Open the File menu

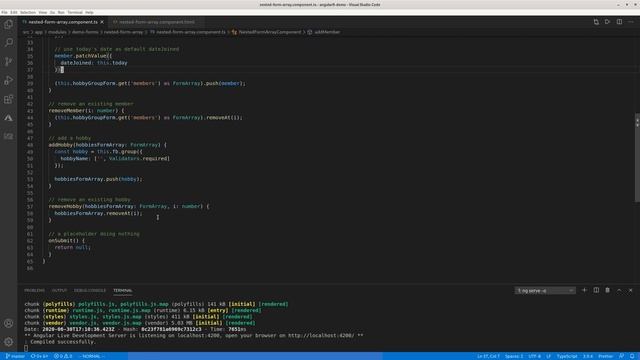(4, 12)
